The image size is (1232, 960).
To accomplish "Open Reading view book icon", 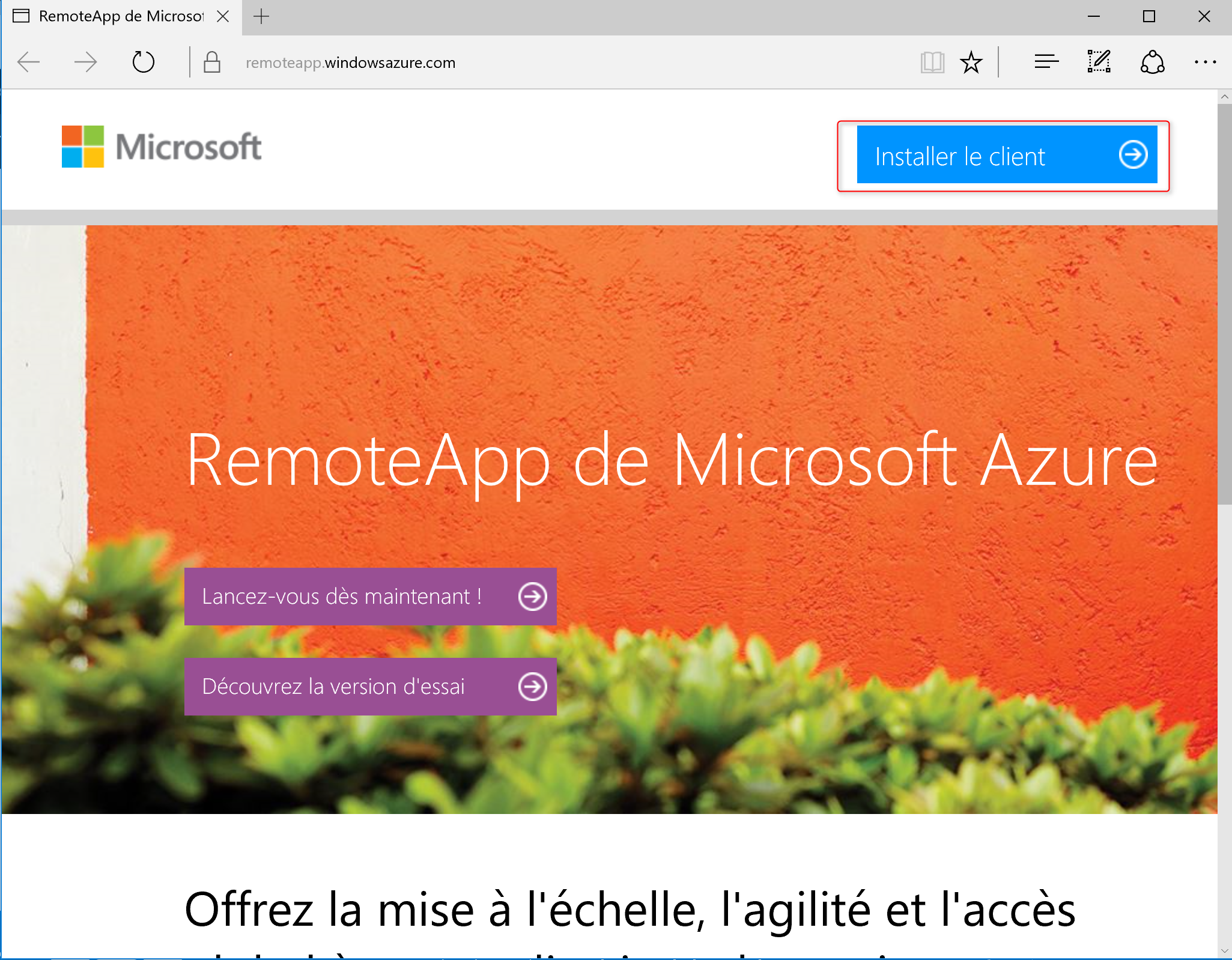I will [x=932, y=62].
